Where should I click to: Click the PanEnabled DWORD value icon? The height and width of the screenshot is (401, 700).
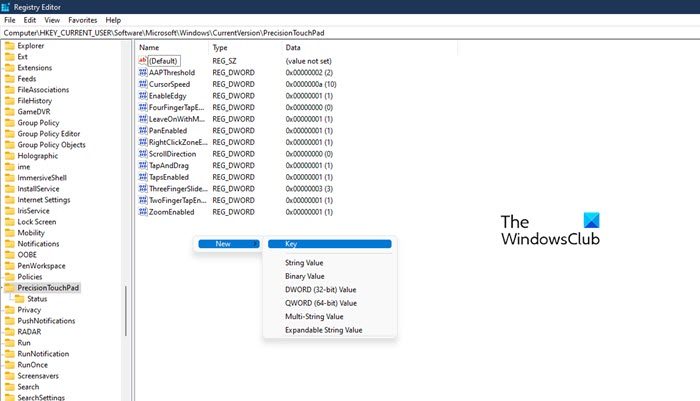(143, 130)
